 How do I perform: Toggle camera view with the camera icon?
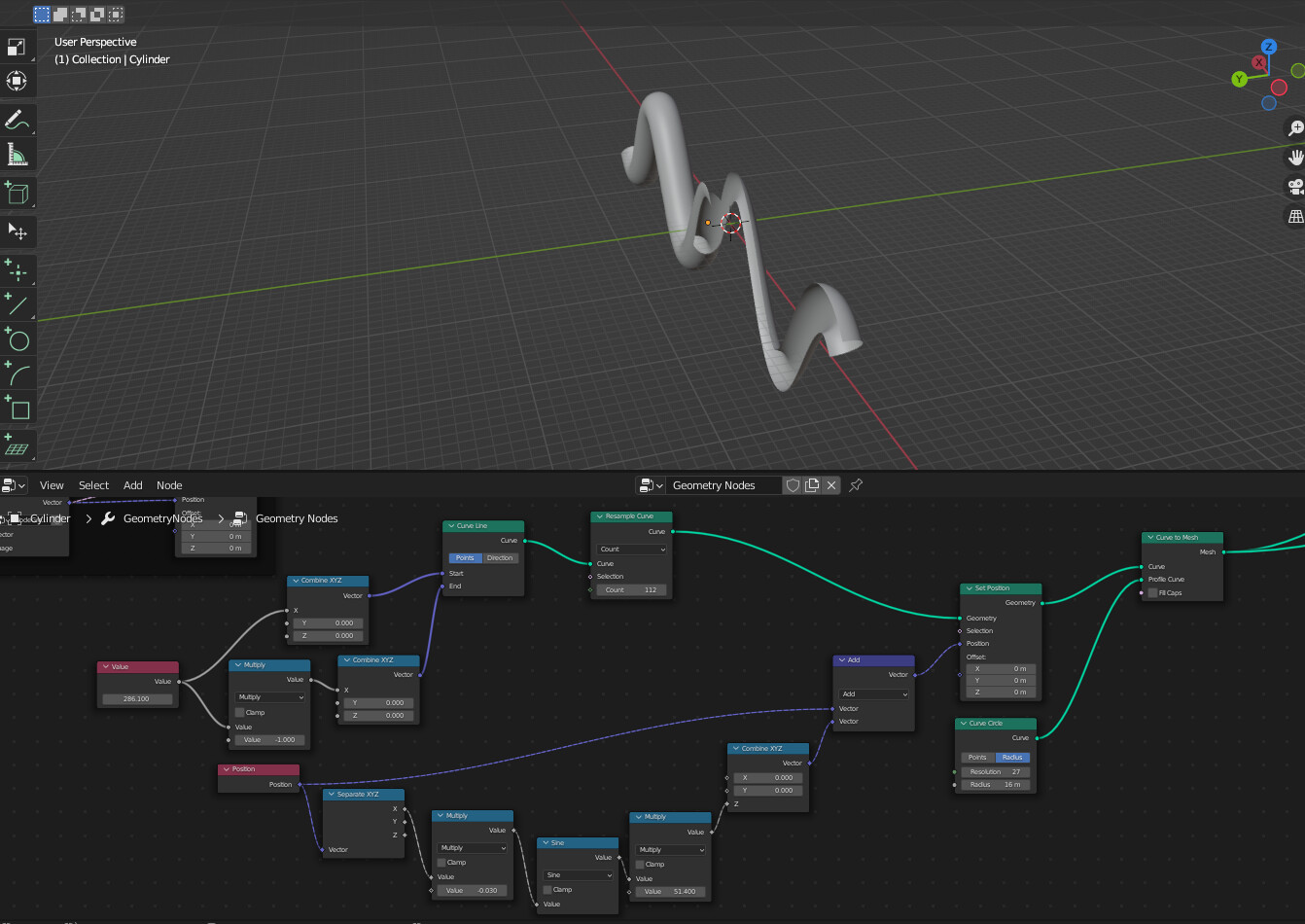click(1295, 187)
